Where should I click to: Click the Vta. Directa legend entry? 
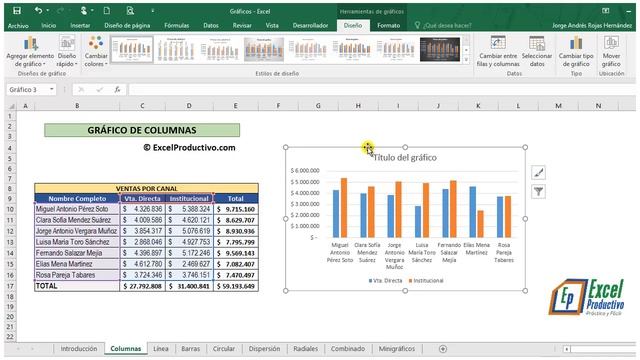click(385, 281)
